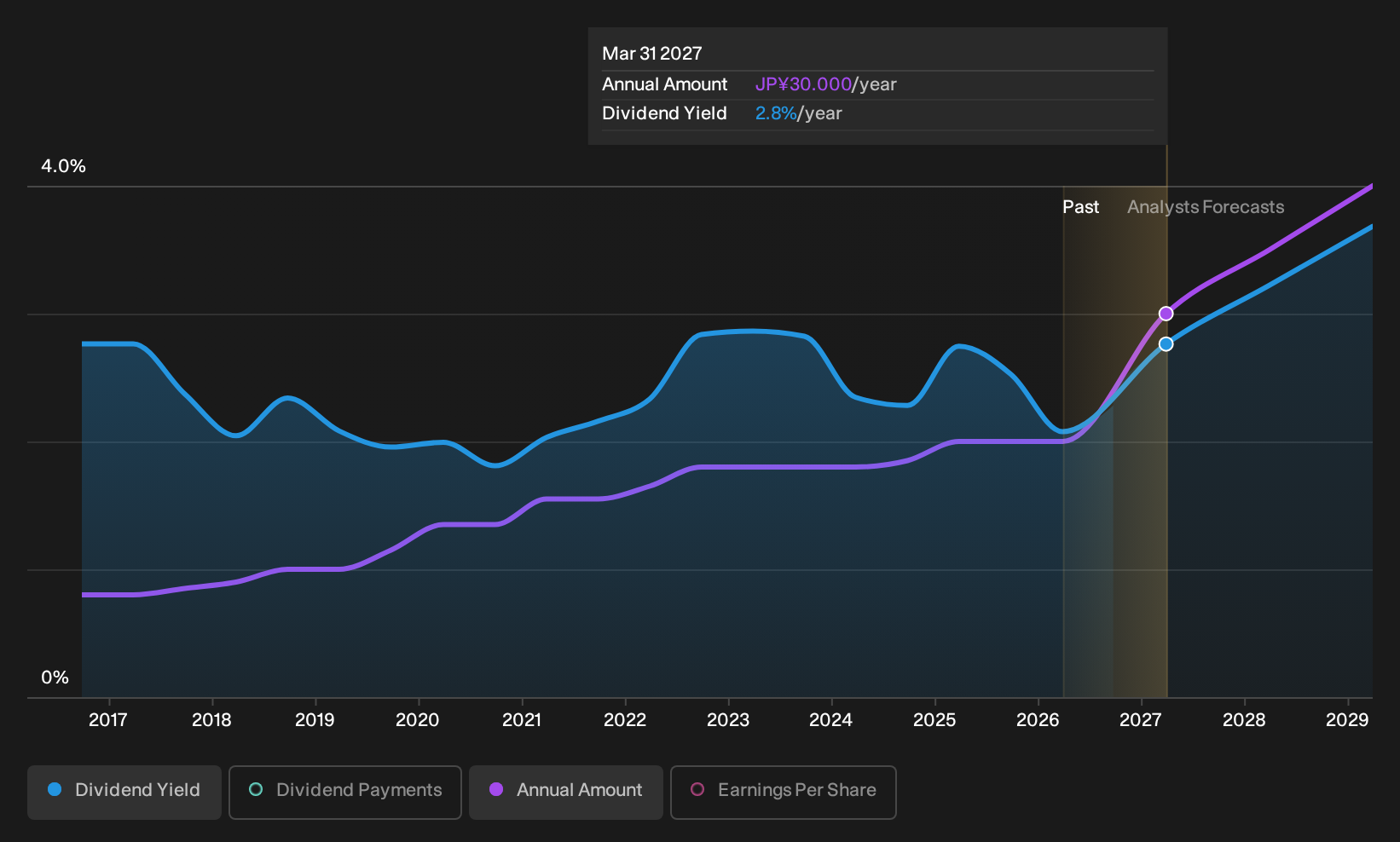Toggle the Dividend Yield legend button
1400x842 pixels.
tap(124, 793)
